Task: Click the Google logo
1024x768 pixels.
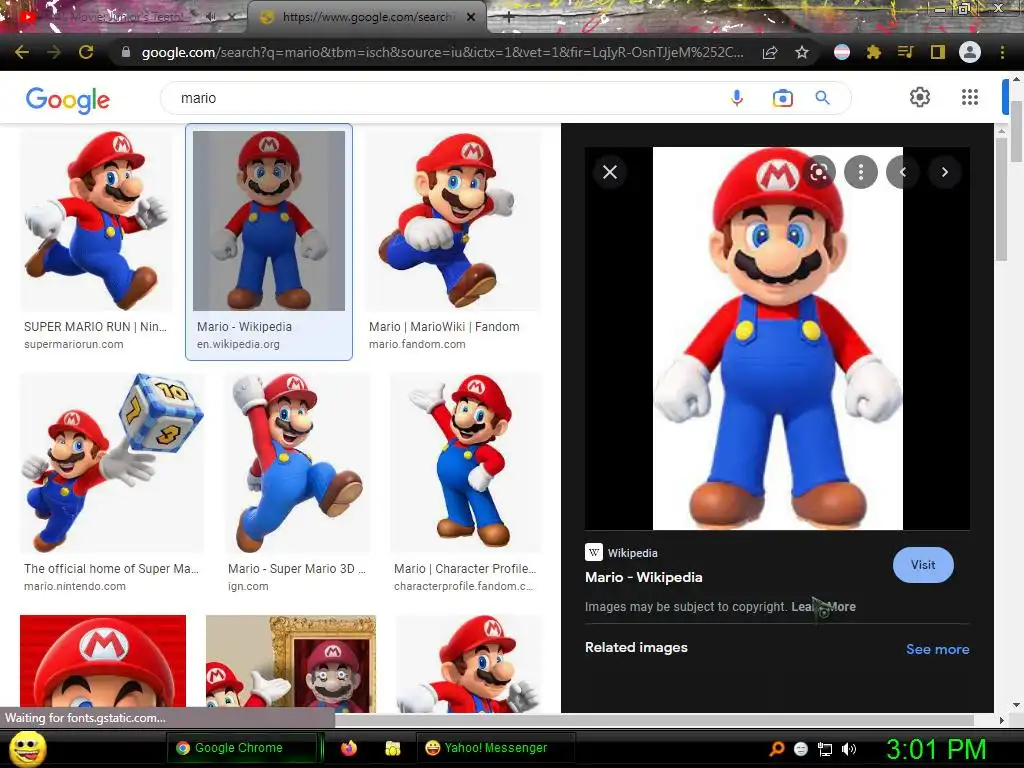Action: pos(68,100)
